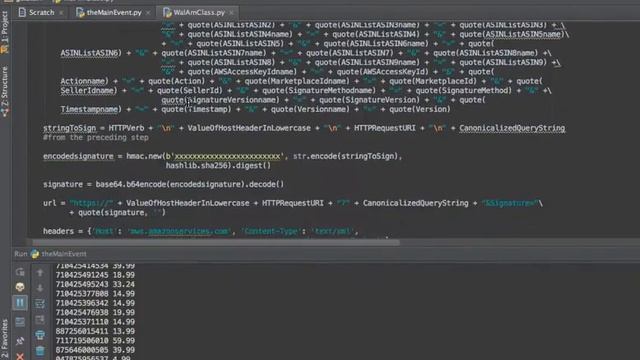Click CanonicalizedQueryString in the stringToSign line
640x360 pixels.
512,128
